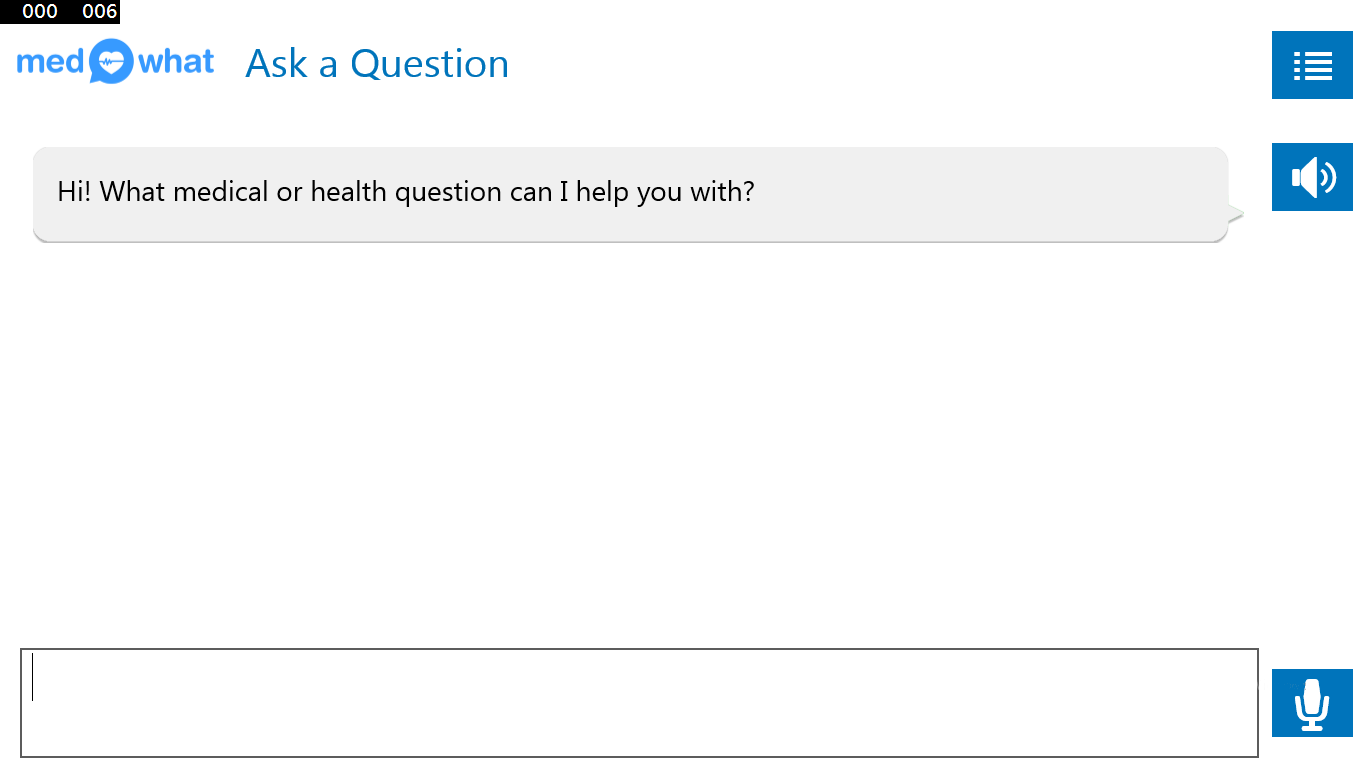The height and width of the screenshot is (768, 1366).
Task: Mute the spoken voice responses
Action: [1312, 177]
